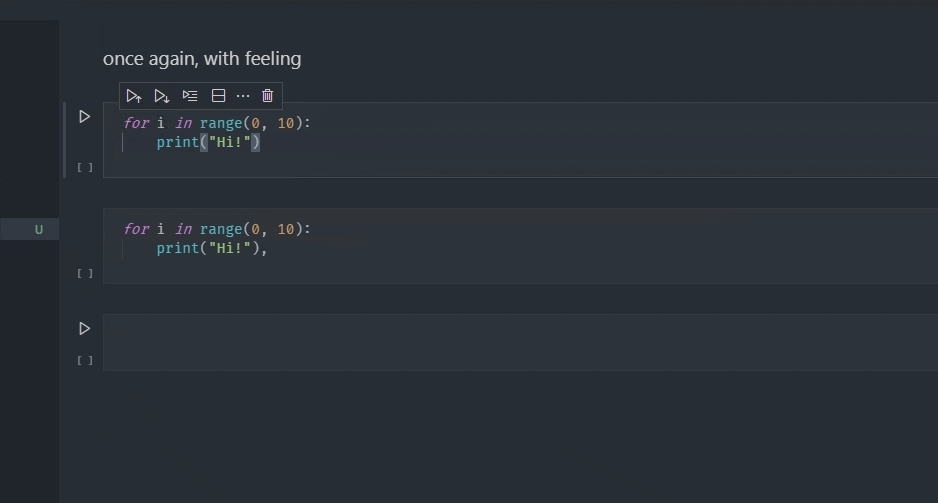Viewport: 938px width, 503px height.
Task: Select the 'U' untracked status marker
Action: click(39, 229)
